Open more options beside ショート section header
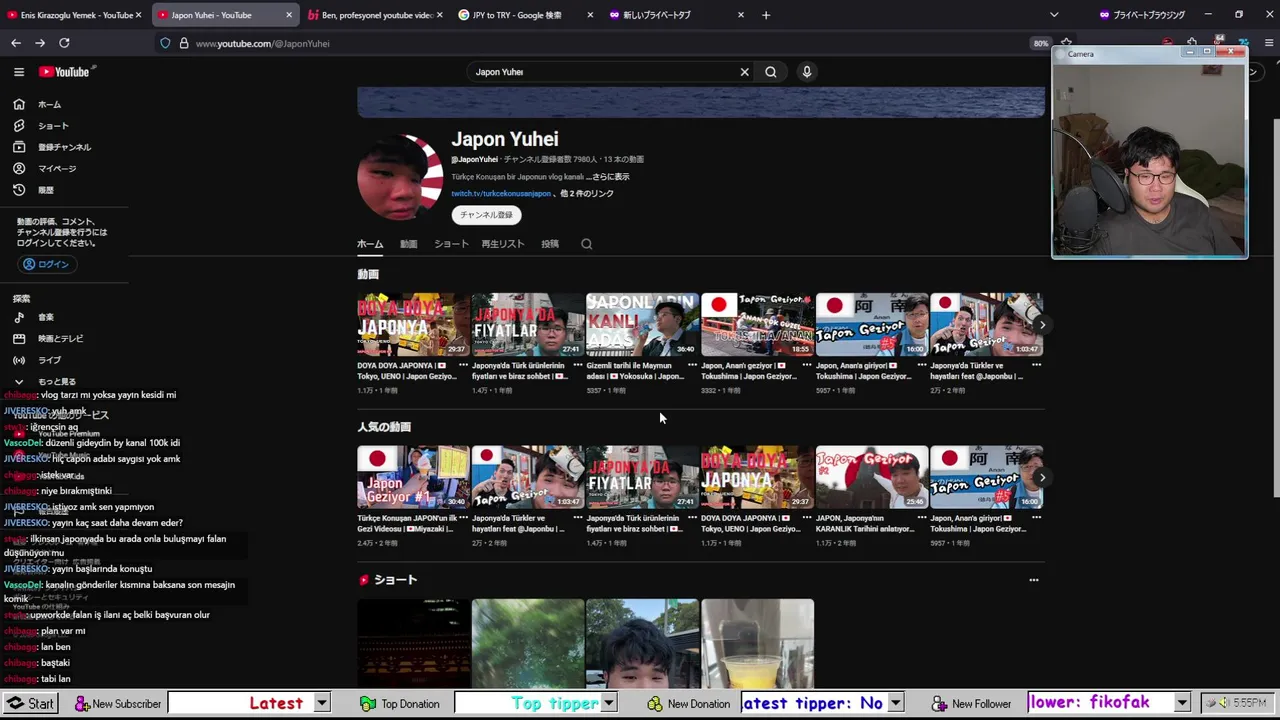 point(1034,580)
